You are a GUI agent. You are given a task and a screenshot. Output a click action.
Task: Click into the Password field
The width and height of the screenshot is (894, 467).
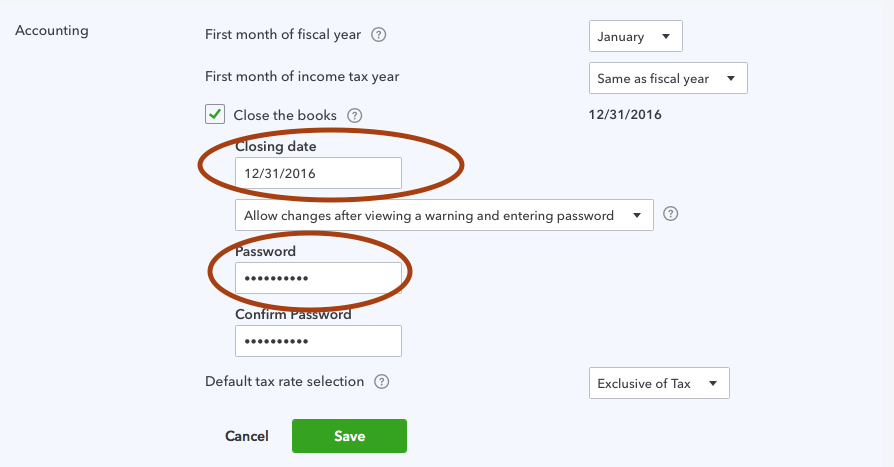[318, 278]
